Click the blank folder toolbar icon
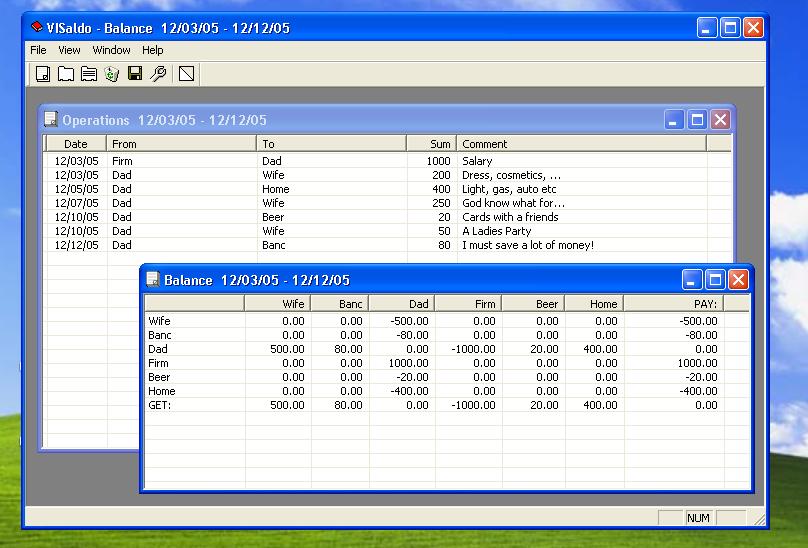This screenshot has width=808, height=548. tap(66, 74)
